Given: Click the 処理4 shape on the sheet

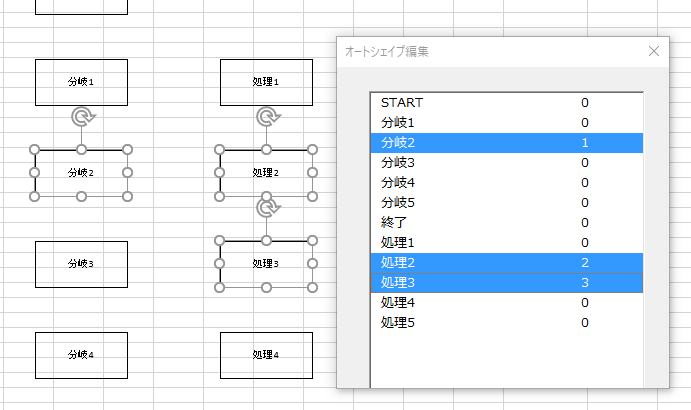Looking at the screenshot, I should 266,355.
